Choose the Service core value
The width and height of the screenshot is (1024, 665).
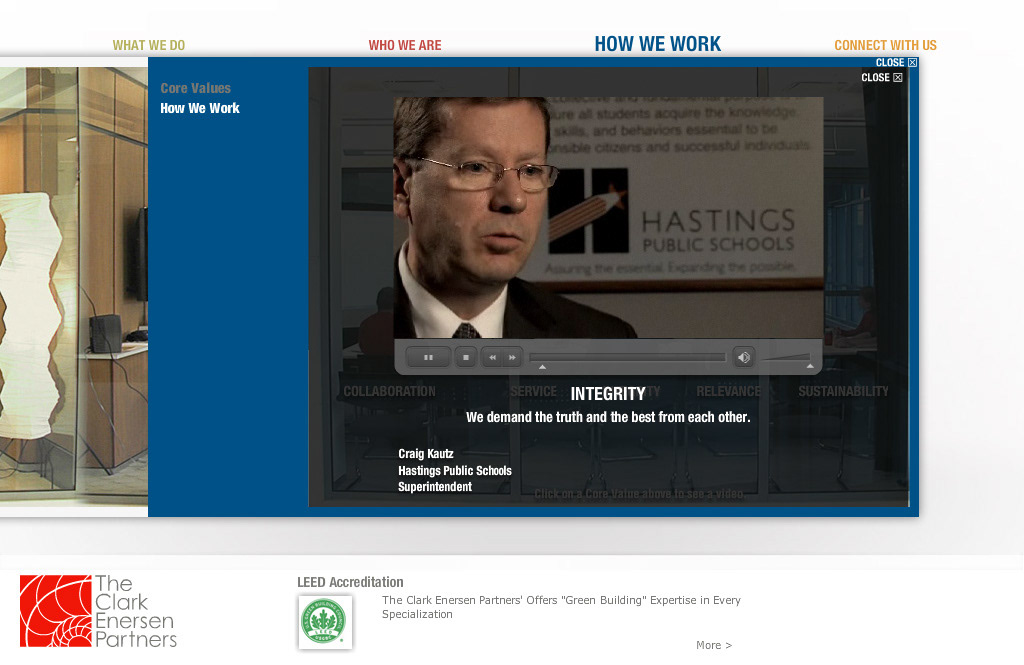click(x=534, y=391)
